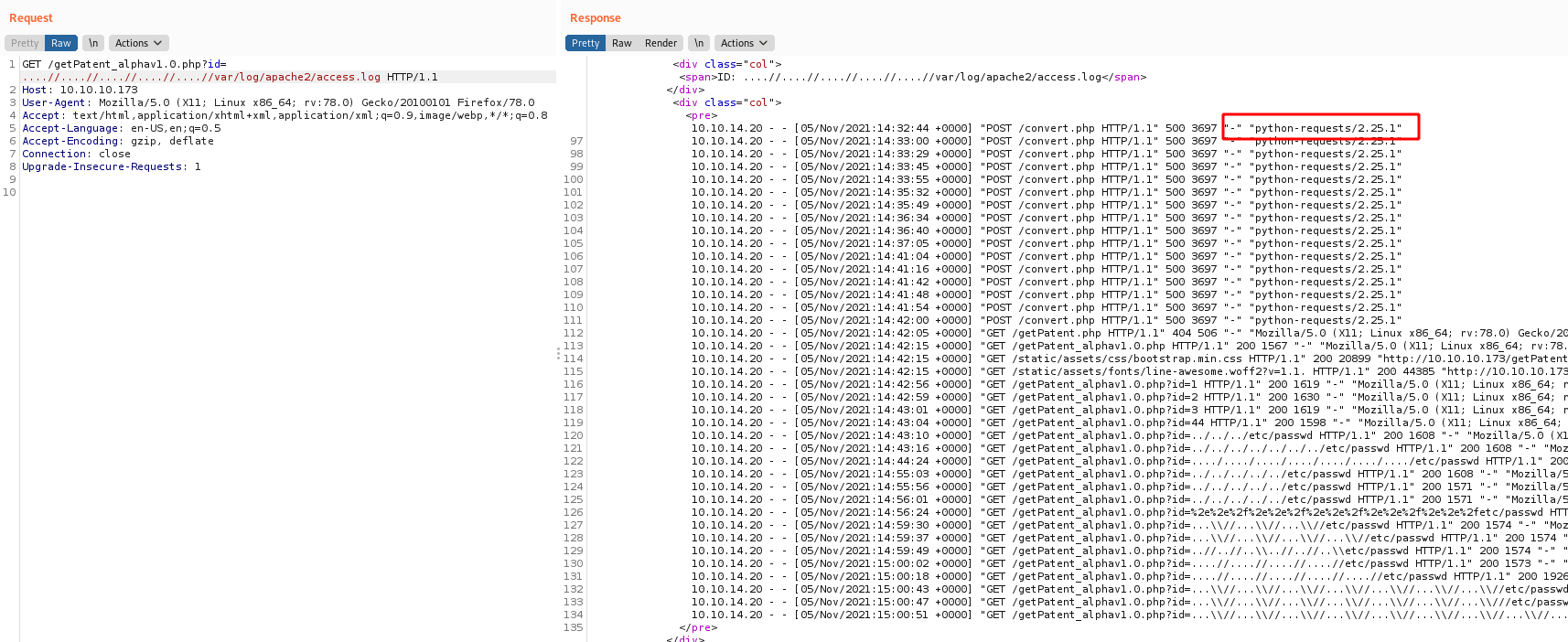Click log entry timestamped 14:41:48
Screen dimensions: 1568x642
(x=1046, y=294)
